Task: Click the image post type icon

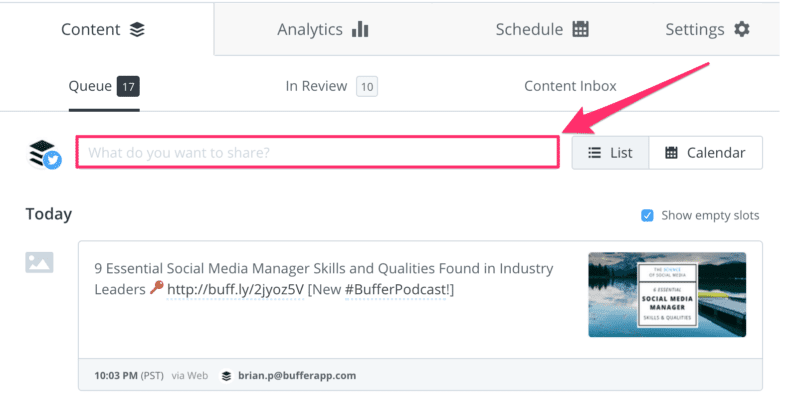Action: 39,262
